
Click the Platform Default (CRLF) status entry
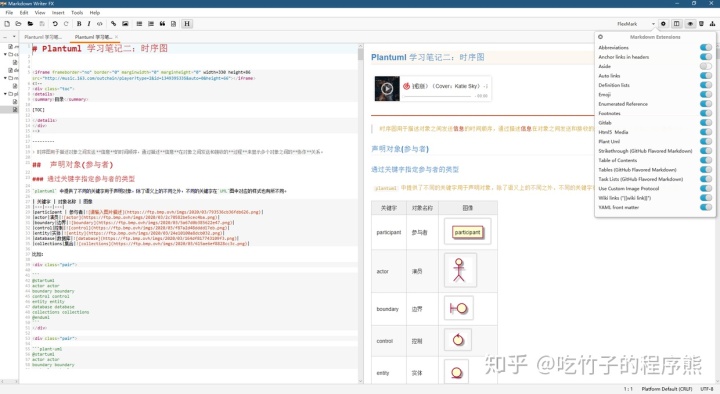coord(667,389)
